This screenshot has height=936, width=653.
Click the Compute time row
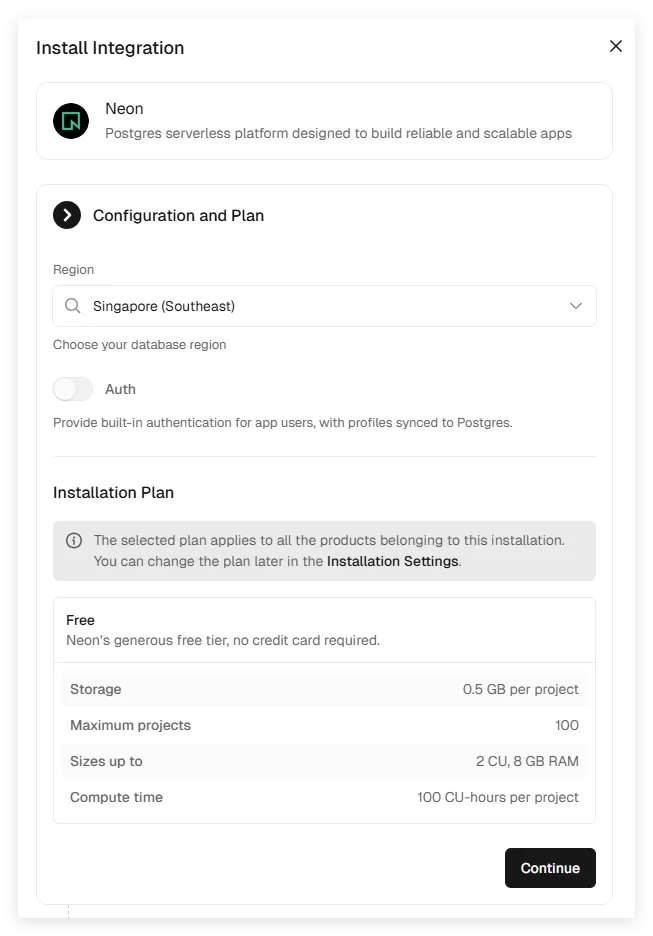click(x=324, y=797)
